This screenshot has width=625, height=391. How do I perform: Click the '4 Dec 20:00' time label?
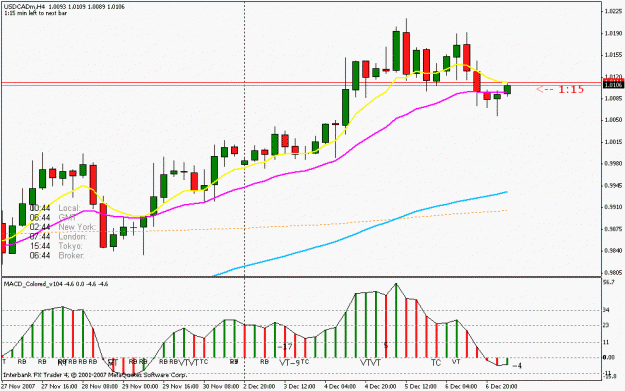point(381,387)
